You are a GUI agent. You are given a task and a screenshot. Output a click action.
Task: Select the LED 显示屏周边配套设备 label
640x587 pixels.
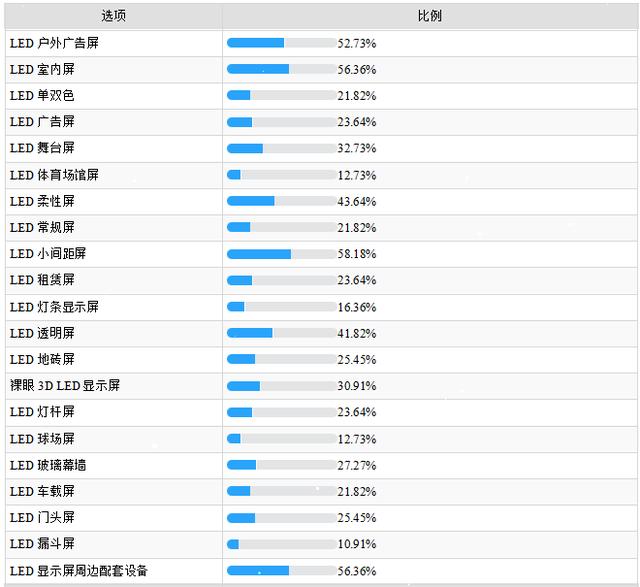point(79,571)
